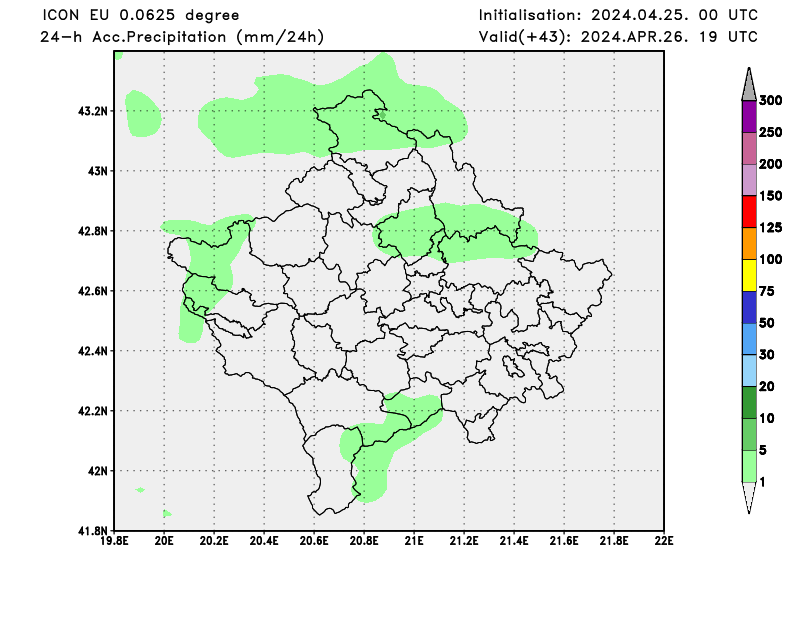Click the '20.4E' longitude label

(x=264, y=540)
